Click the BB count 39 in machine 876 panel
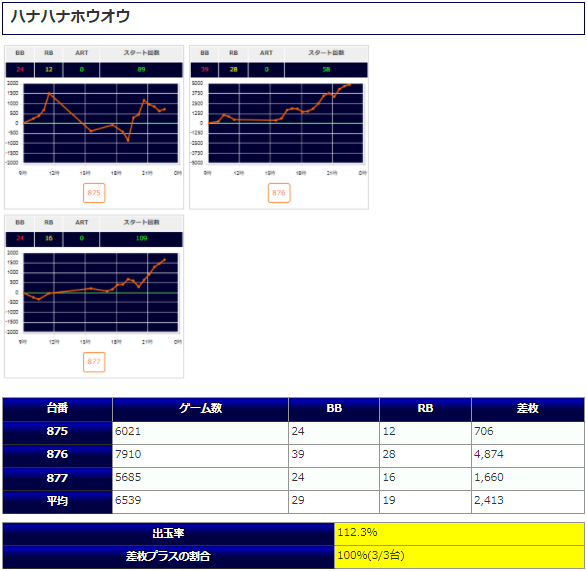 click(205, 70)
